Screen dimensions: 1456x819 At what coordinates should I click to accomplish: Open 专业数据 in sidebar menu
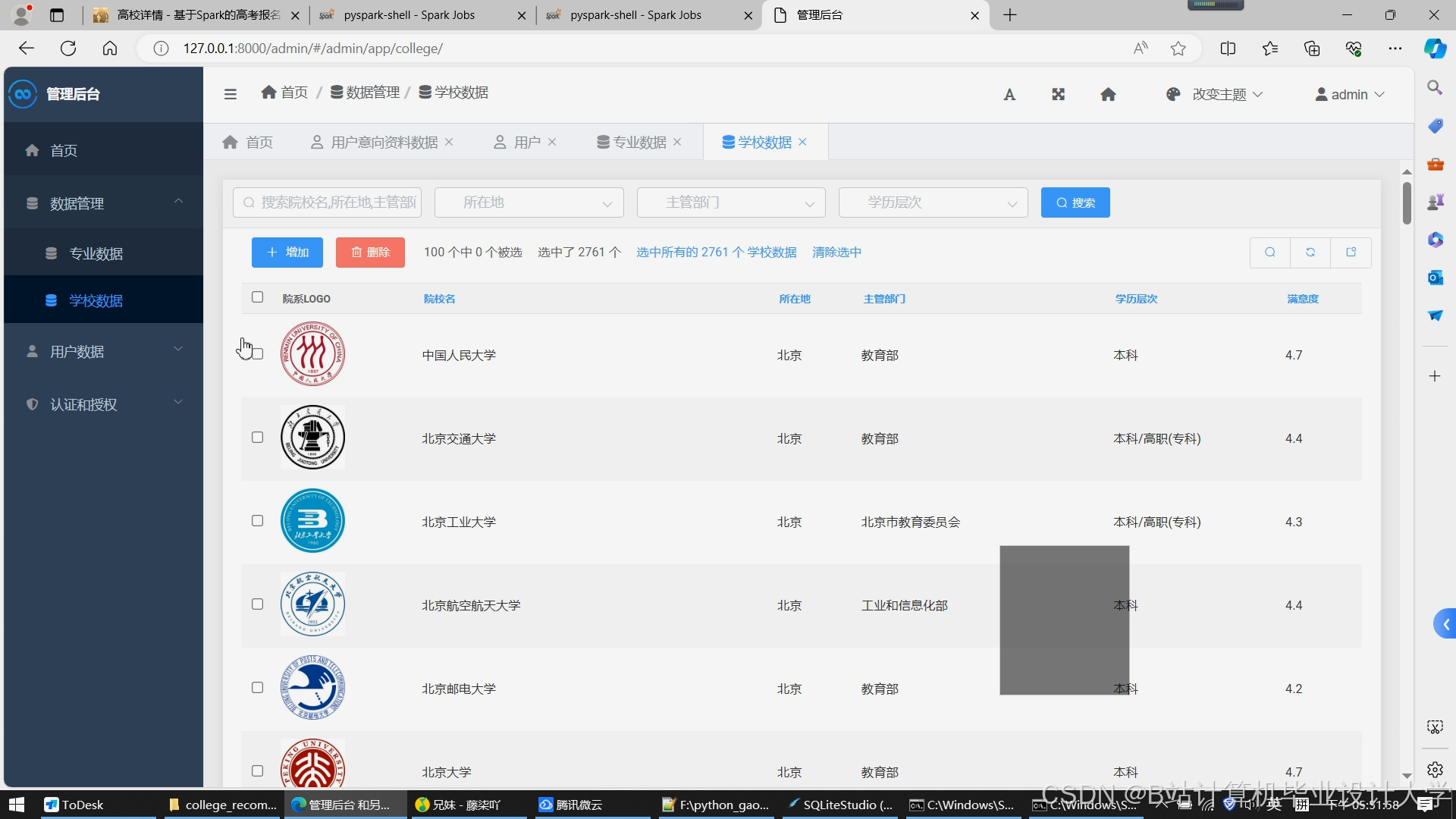tap(96, 253)
